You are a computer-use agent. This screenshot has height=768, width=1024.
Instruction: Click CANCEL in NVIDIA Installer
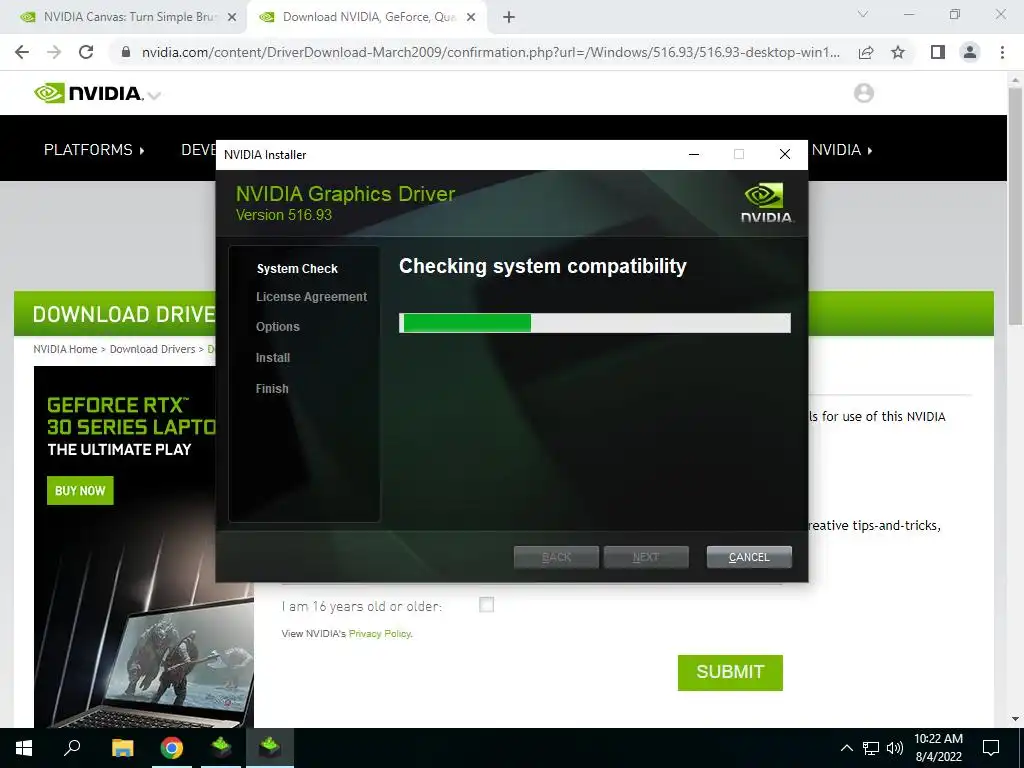(749, 557)
